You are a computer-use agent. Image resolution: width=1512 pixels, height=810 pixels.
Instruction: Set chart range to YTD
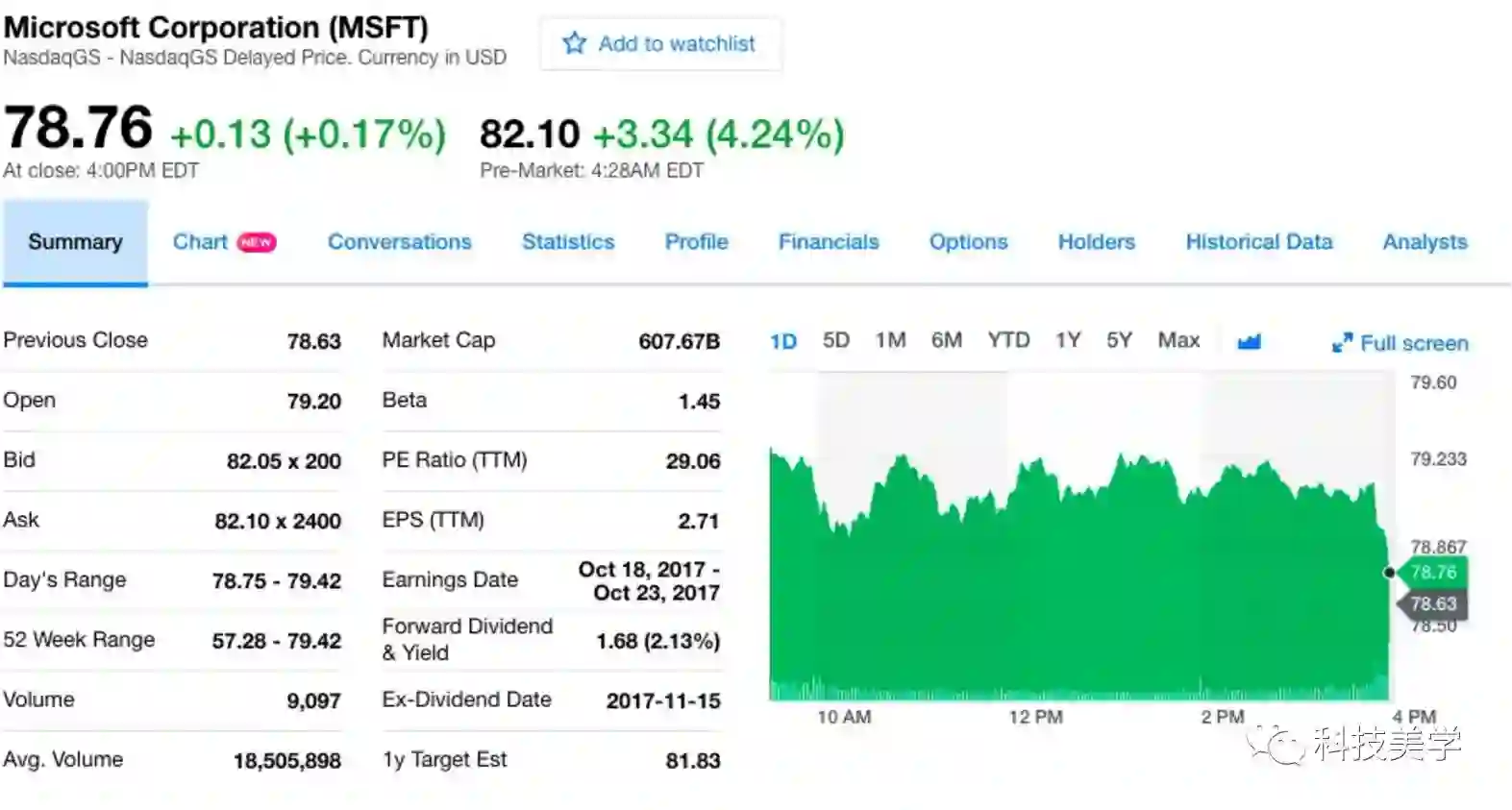point(1008,340)
